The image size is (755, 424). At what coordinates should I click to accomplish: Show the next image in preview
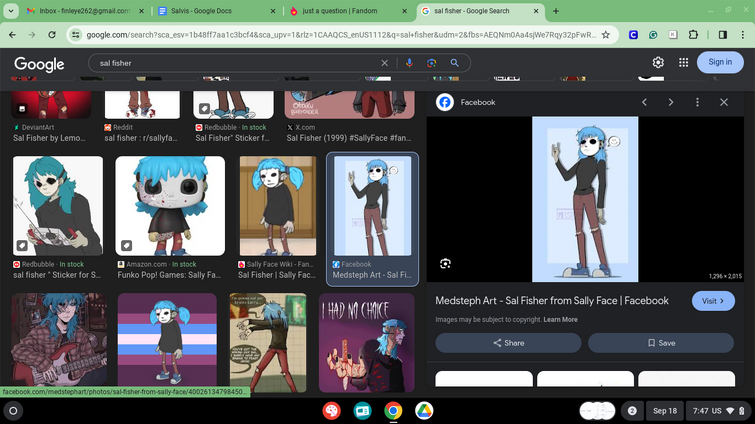coord(670,102)
